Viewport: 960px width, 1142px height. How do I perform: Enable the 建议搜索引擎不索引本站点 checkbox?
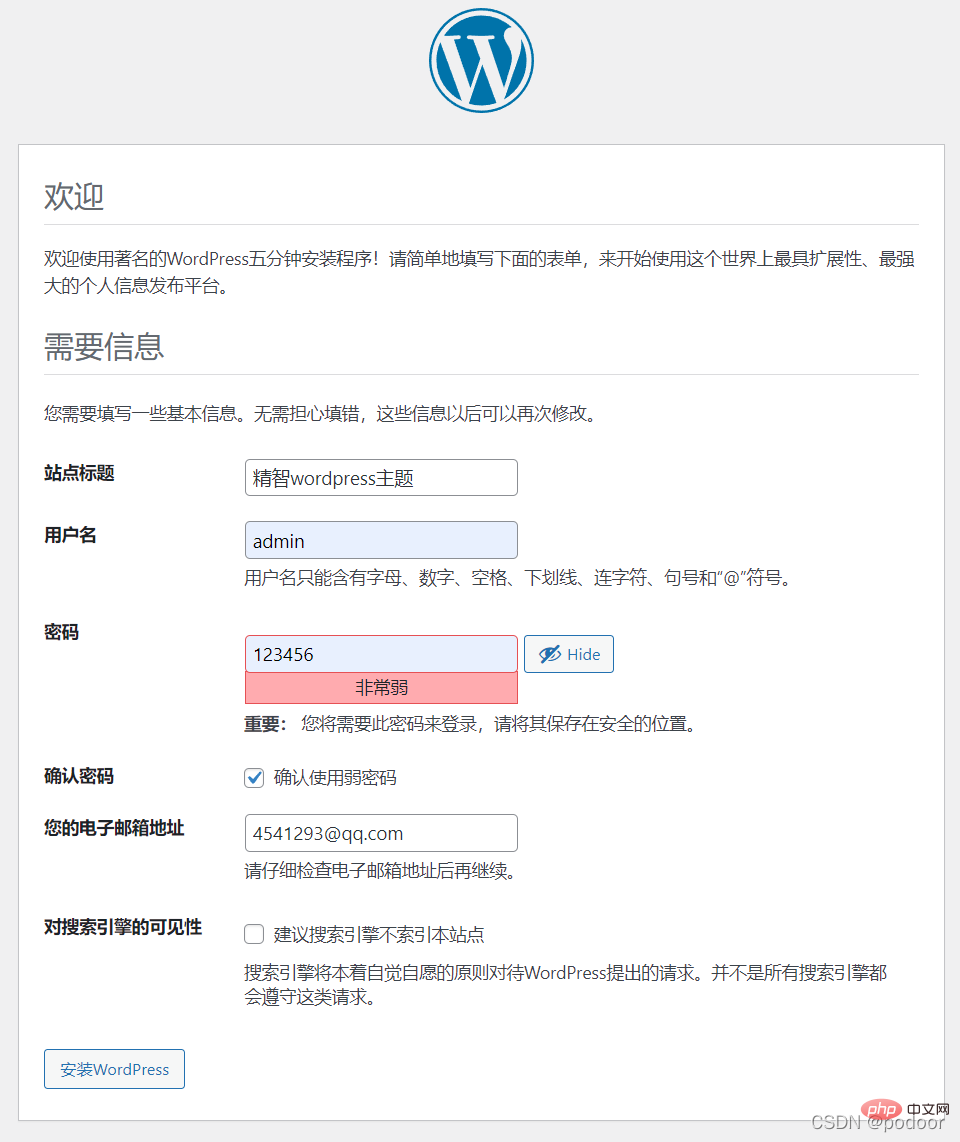click(254, 934)
